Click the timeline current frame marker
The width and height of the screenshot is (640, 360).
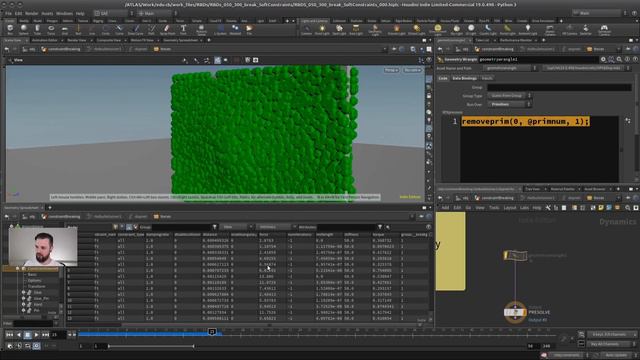tap(212, 332)
